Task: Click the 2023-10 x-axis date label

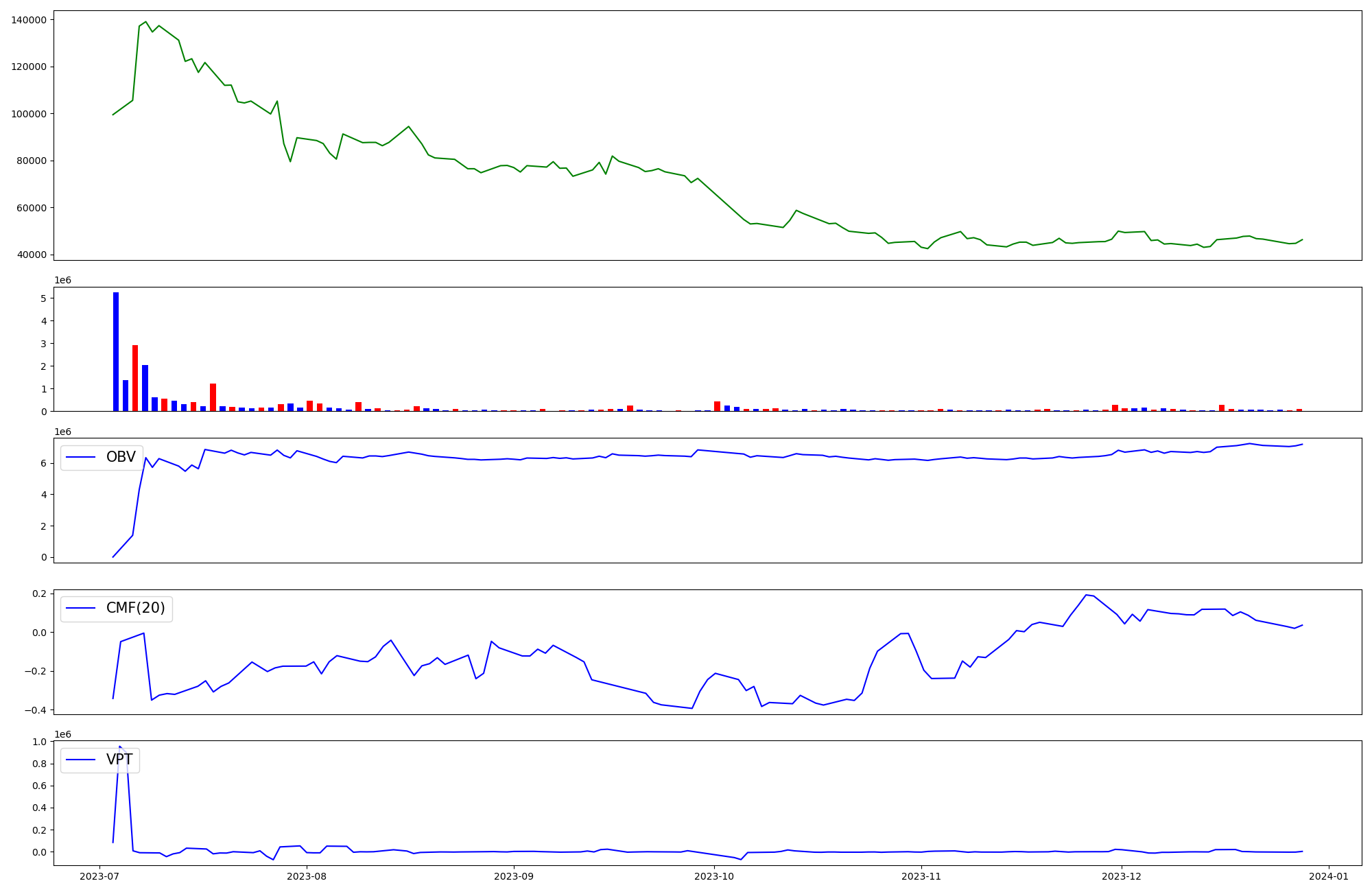Action: pyautogui.click(x=714, y=876)
